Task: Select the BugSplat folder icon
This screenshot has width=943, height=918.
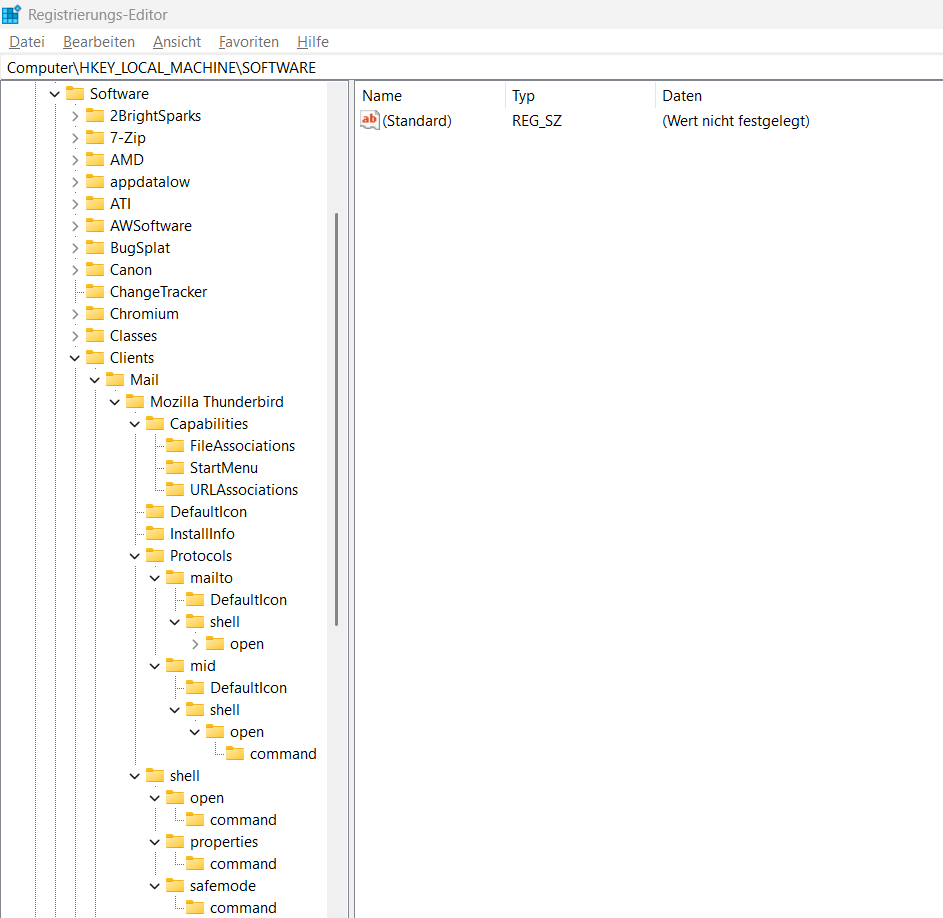Action: 95,248
